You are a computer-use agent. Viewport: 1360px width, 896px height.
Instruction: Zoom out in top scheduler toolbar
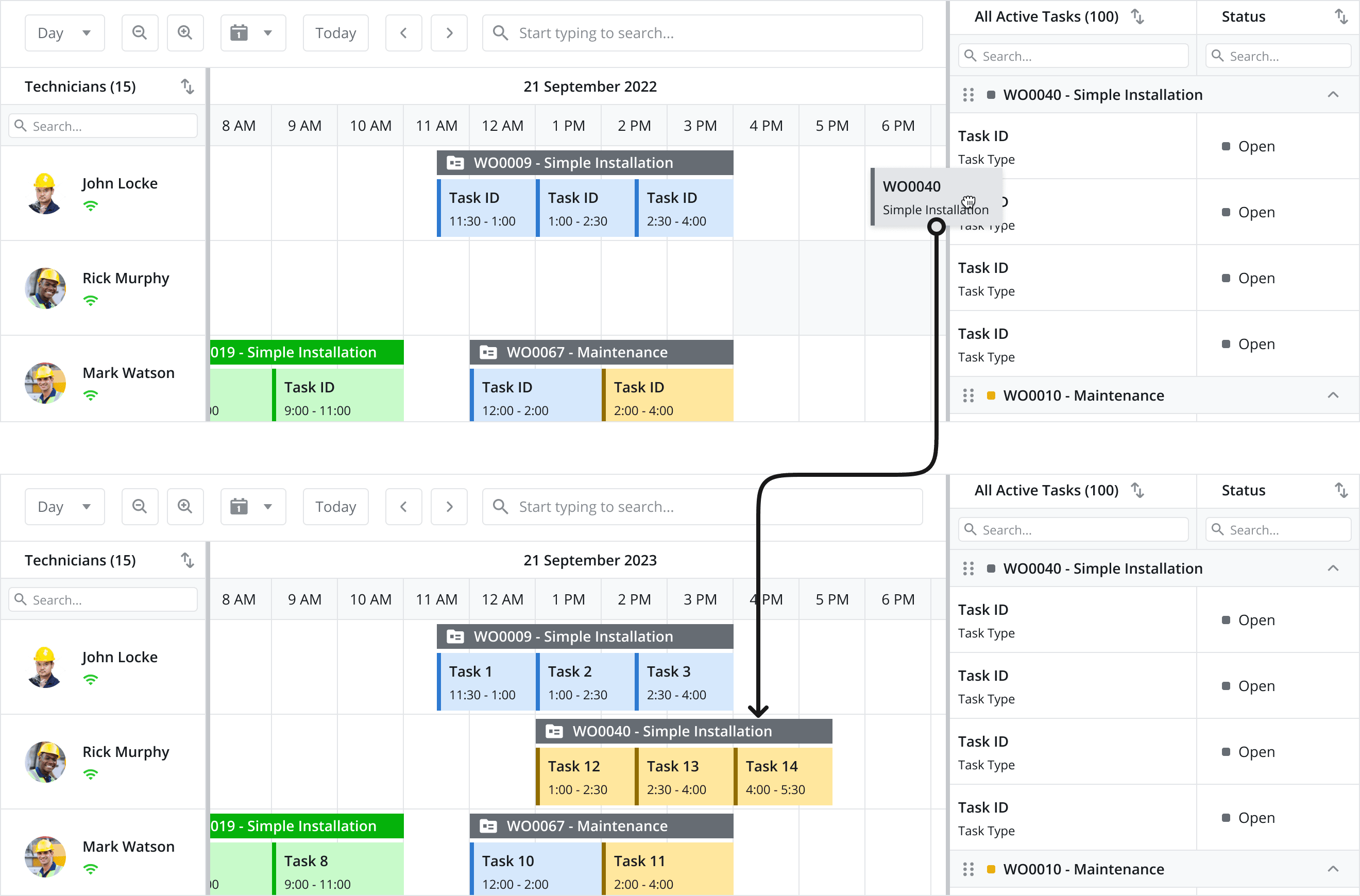(x=140, y=32)
